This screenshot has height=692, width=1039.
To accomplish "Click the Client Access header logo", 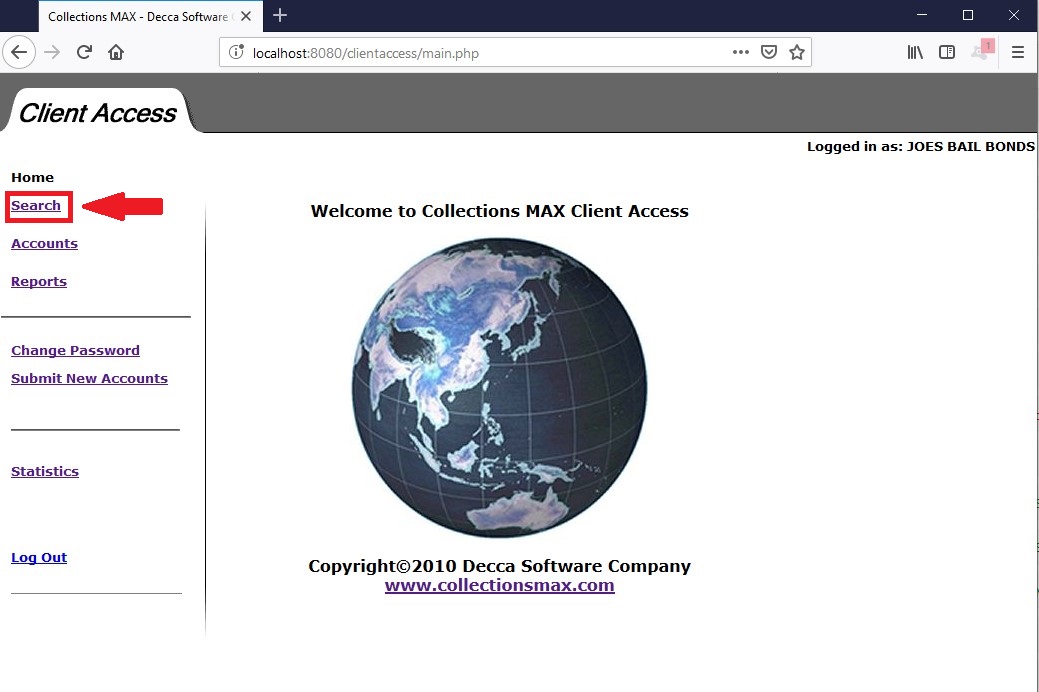I will (98, 113).
